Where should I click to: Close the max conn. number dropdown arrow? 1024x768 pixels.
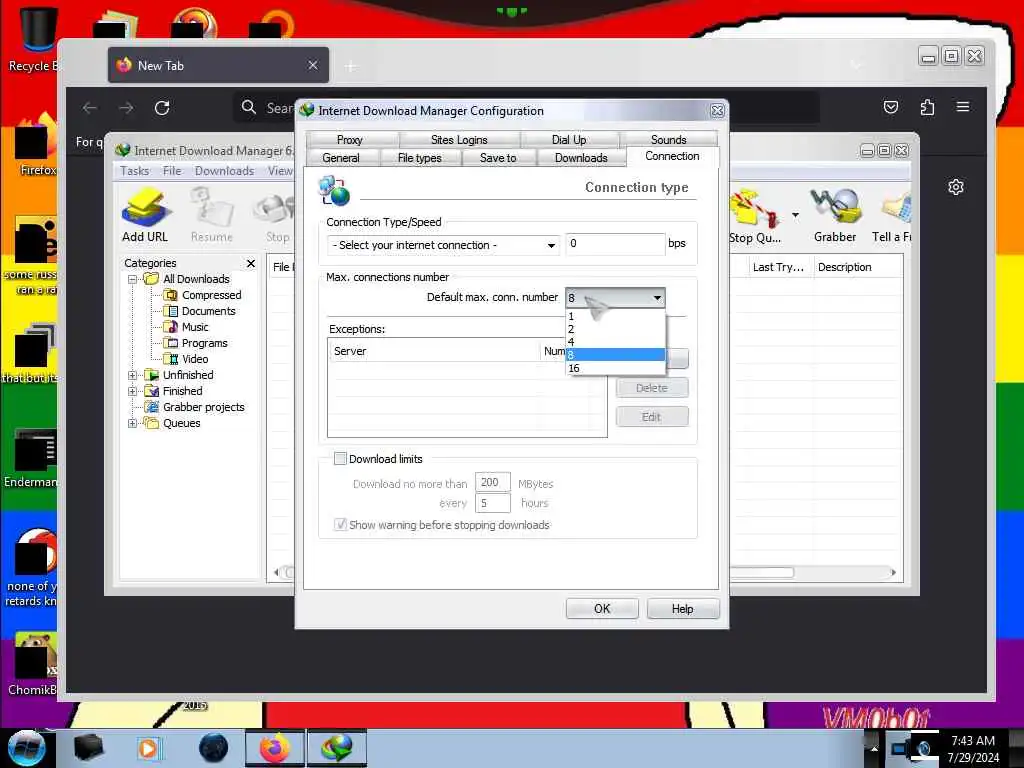point(657,298)
